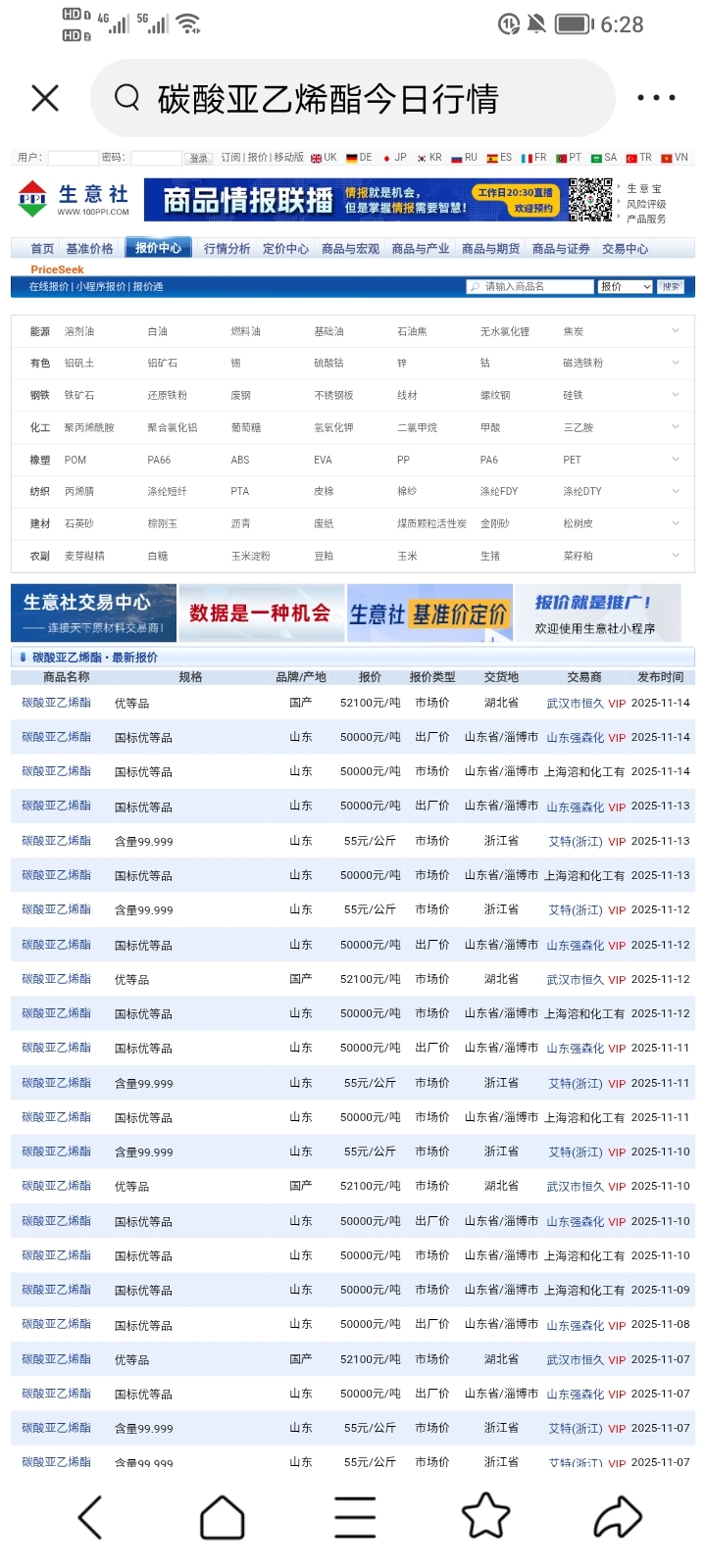Click the VN flag language link
This screenshot has height=1568, width=706.
pyautogui.click(x=675, y=158)
